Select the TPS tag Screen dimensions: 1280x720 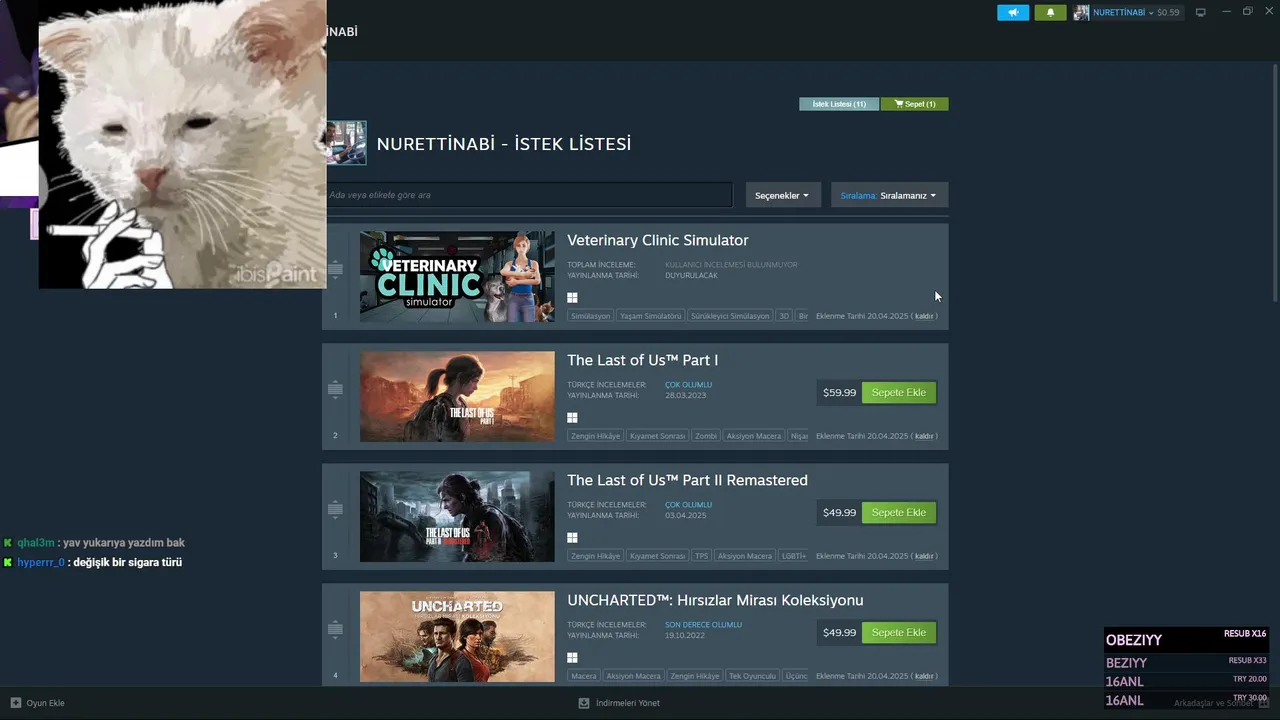(701, 556)
